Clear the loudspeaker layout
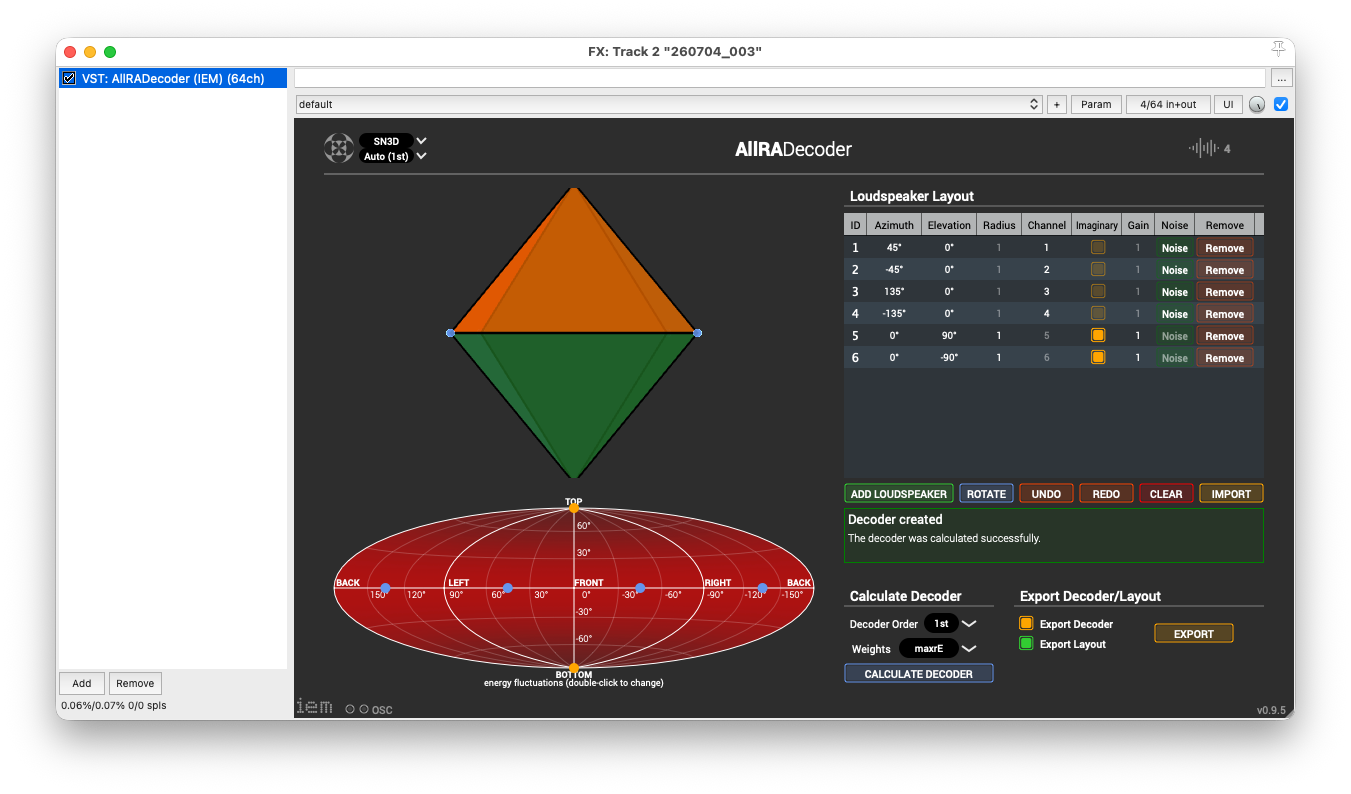This screenshot has width=1351, height=794. tap(1166, 494)
